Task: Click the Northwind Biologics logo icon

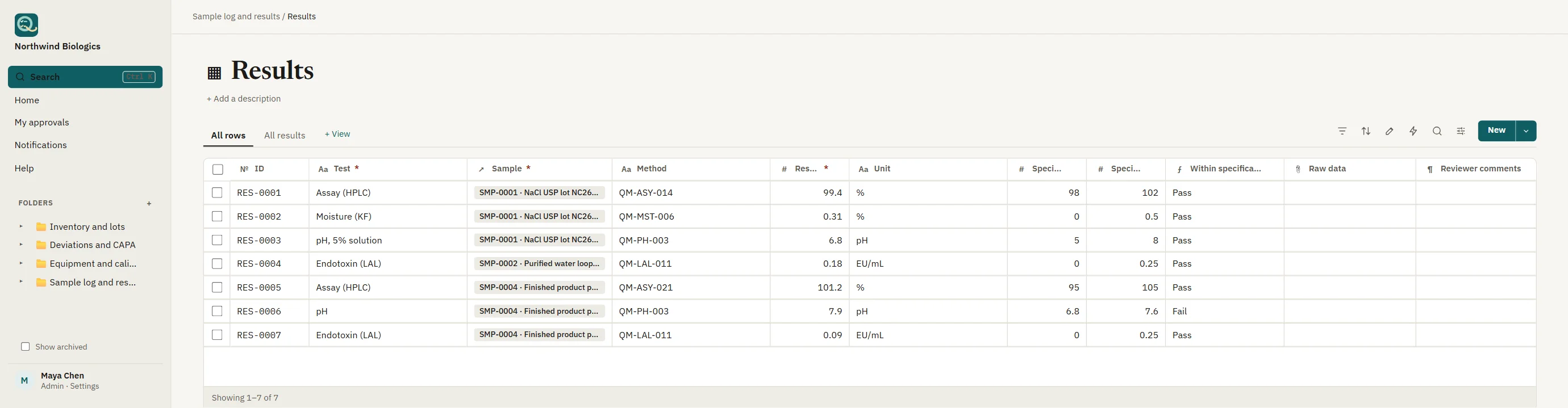Action: coord(26,25)
